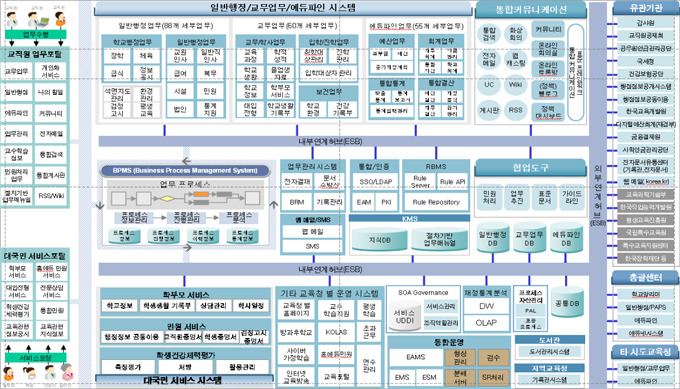
Task: Click the 상담관리 box
Action: (213, 306)
